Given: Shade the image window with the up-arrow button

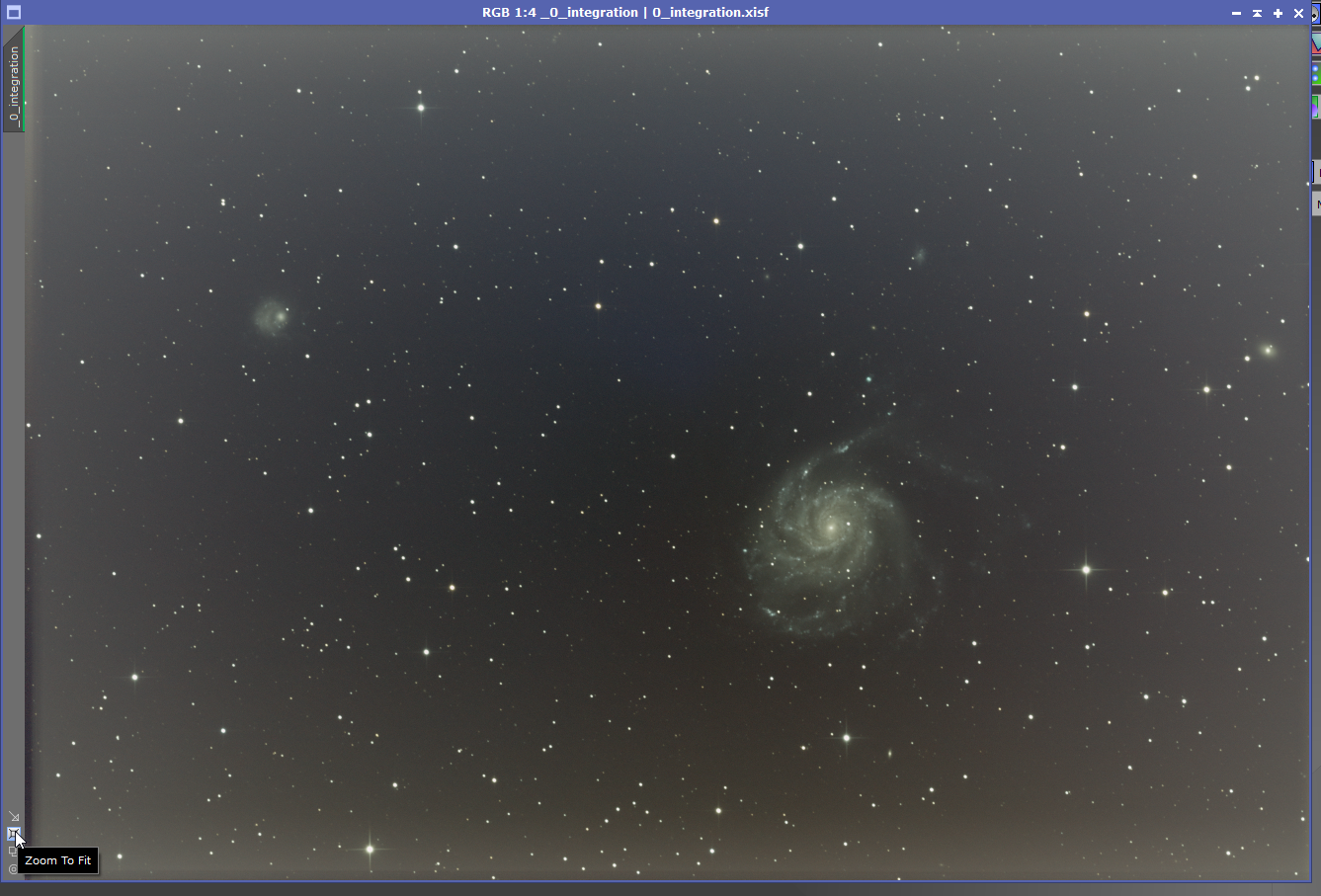Looking at the screenshot, I should [1257, 13].
